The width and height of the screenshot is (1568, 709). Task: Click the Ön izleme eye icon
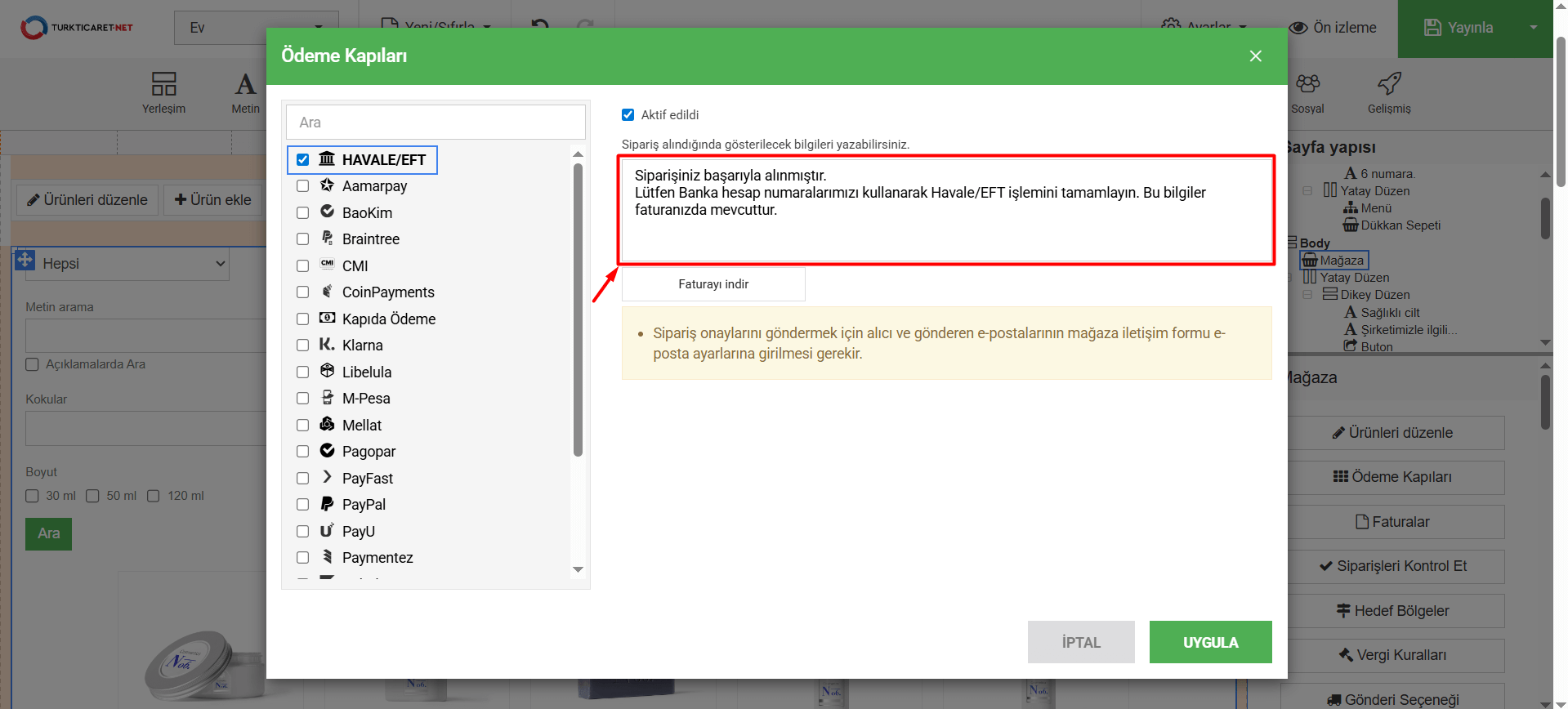[1298, 28]
